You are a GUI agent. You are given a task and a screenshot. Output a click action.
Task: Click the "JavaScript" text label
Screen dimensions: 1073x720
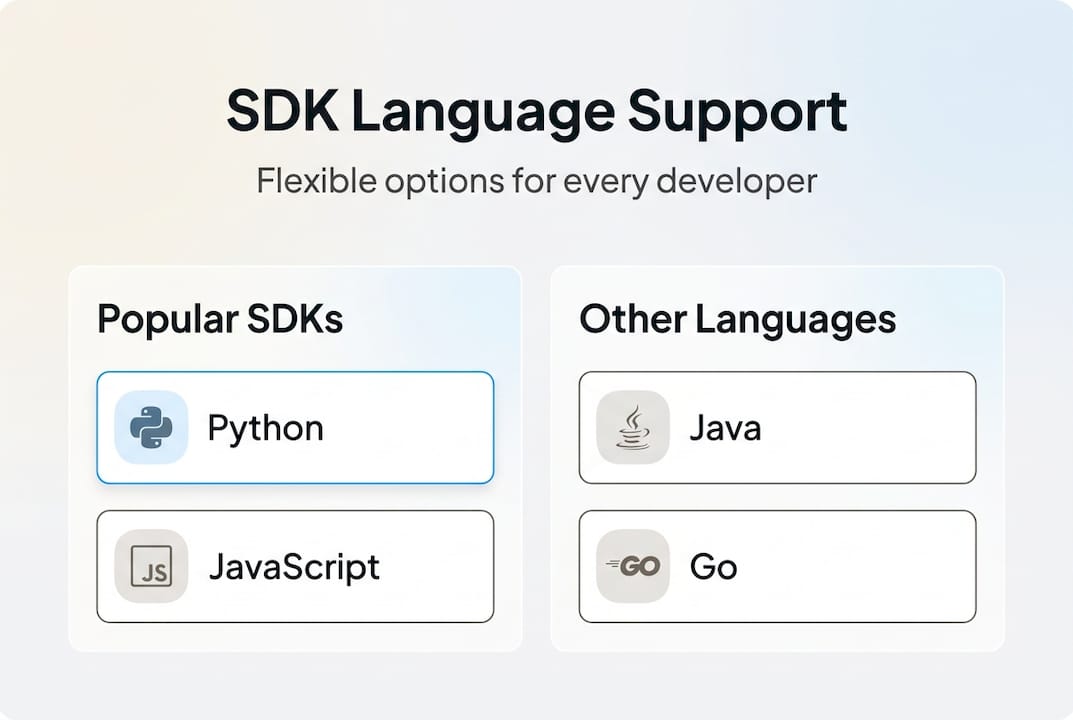pos(294,567)
